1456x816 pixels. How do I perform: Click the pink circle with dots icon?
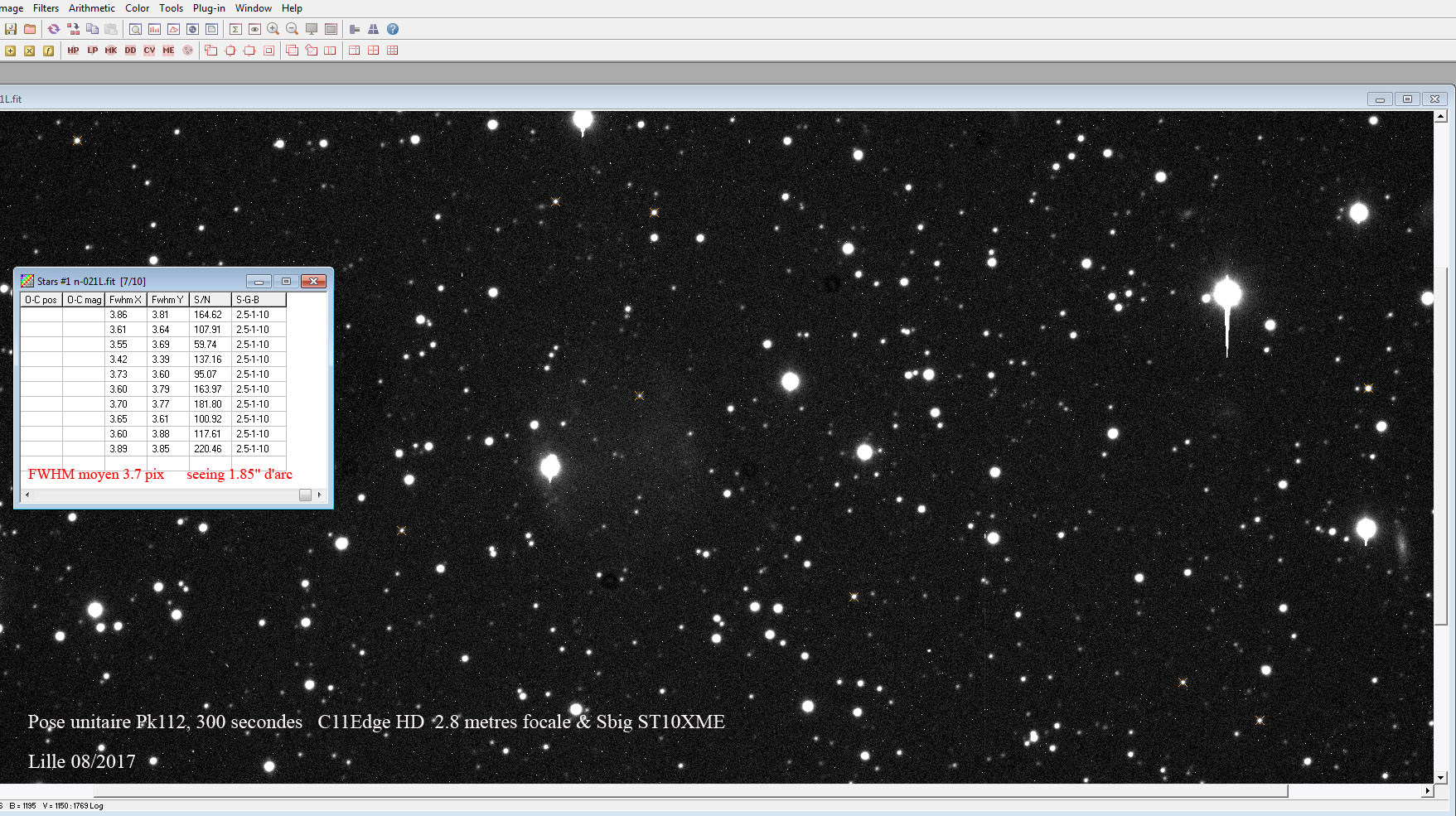(x=188, y=51)
